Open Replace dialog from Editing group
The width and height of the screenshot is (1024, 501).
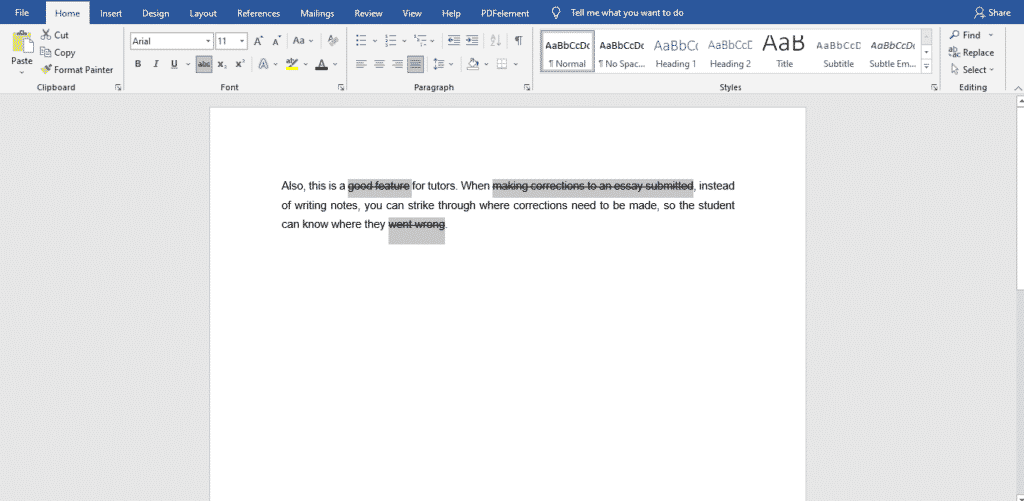(971, 52)
